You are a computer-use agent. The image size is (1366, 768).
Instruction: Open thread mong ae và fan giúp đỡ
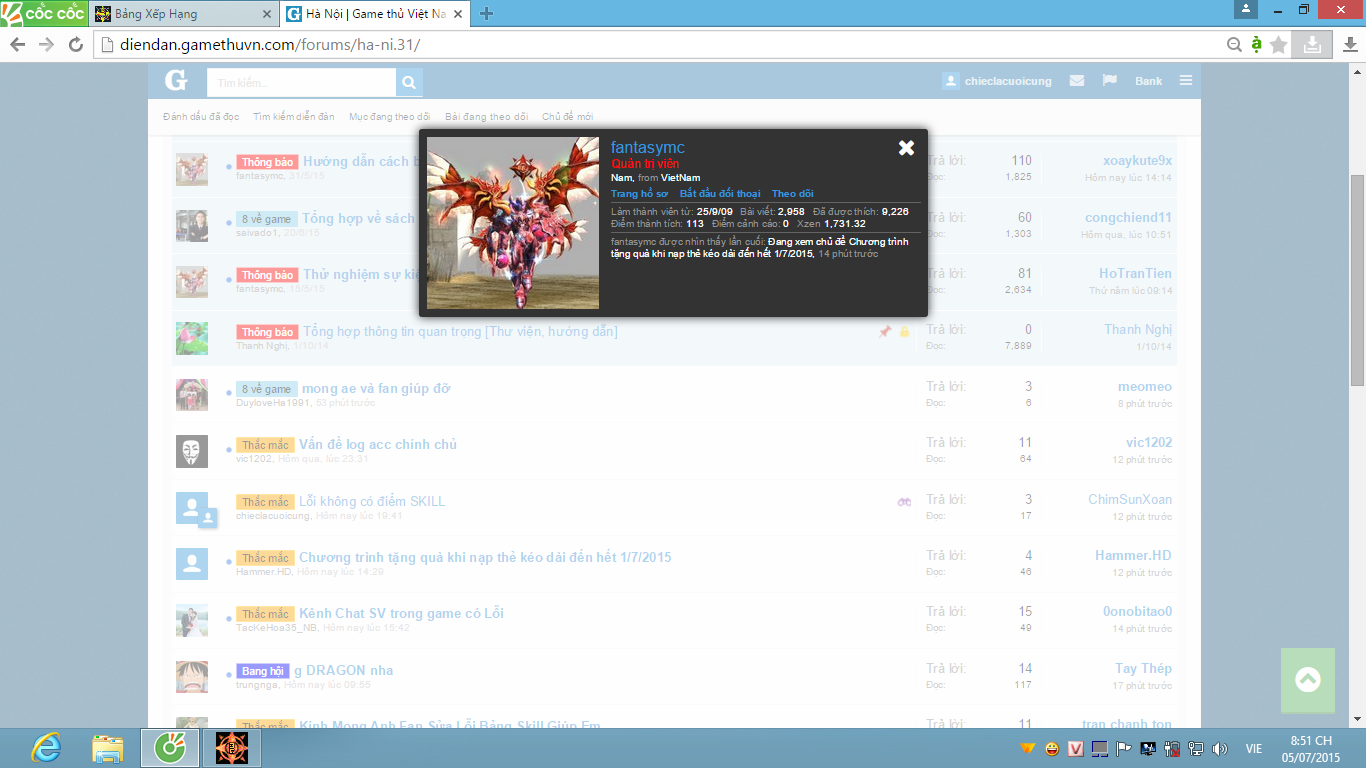coord(376,388)
